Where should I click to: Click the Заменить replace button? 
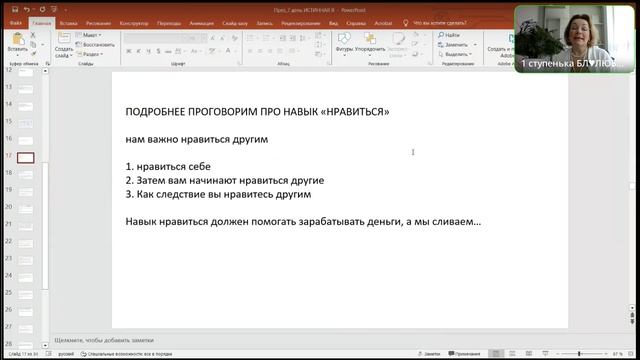pos(457,44)
